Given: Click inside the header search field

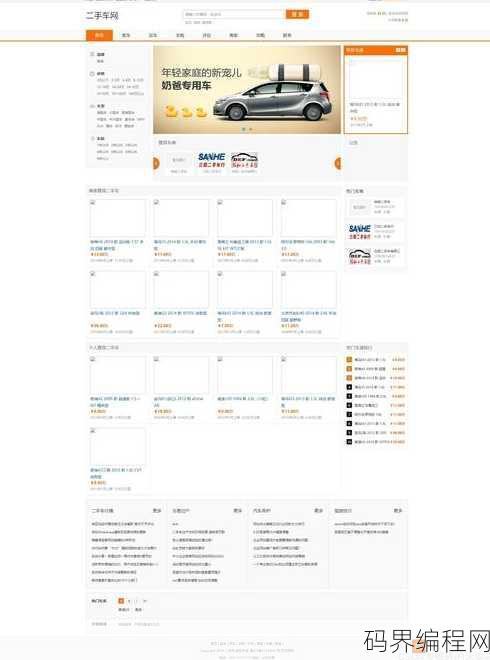Looking at the screenshot, I should click(234, 14).
